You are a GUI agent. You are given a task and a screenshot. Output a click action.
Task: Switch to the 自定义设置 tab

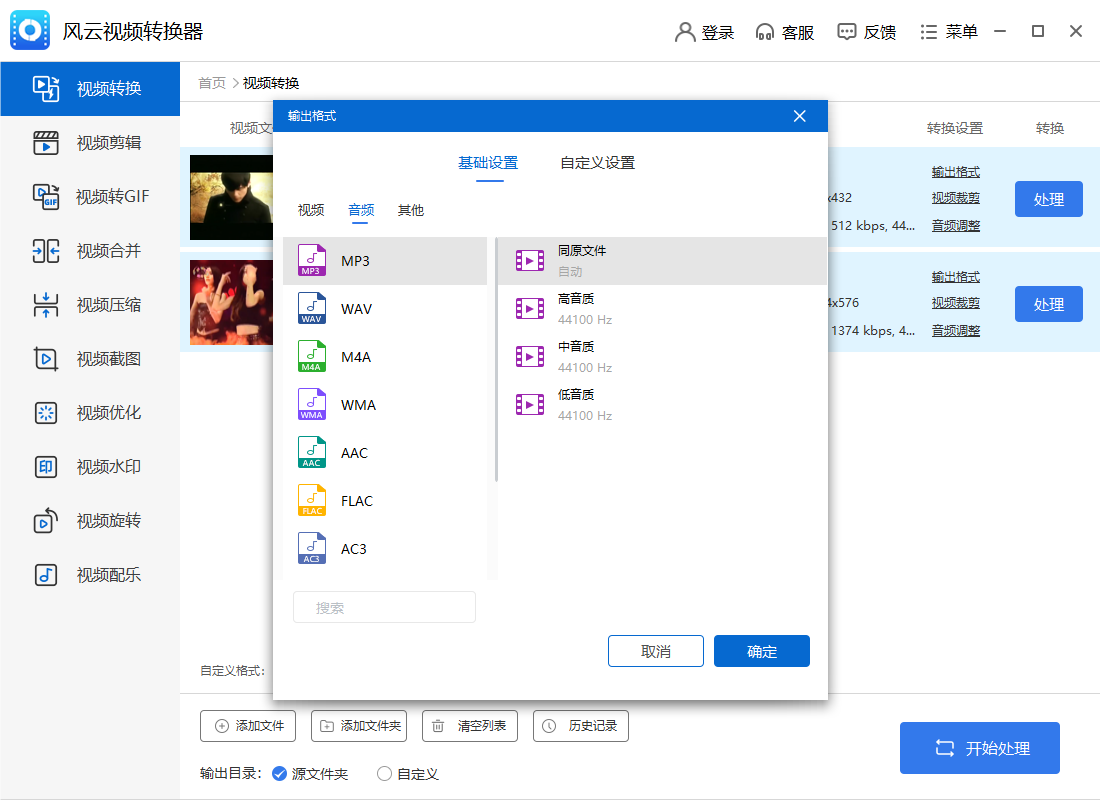click(596, 162)
